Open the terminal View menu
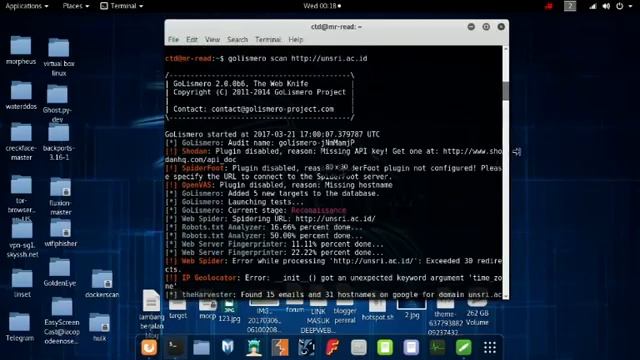Viewport: 640px width, 360px height. point(212,40)
